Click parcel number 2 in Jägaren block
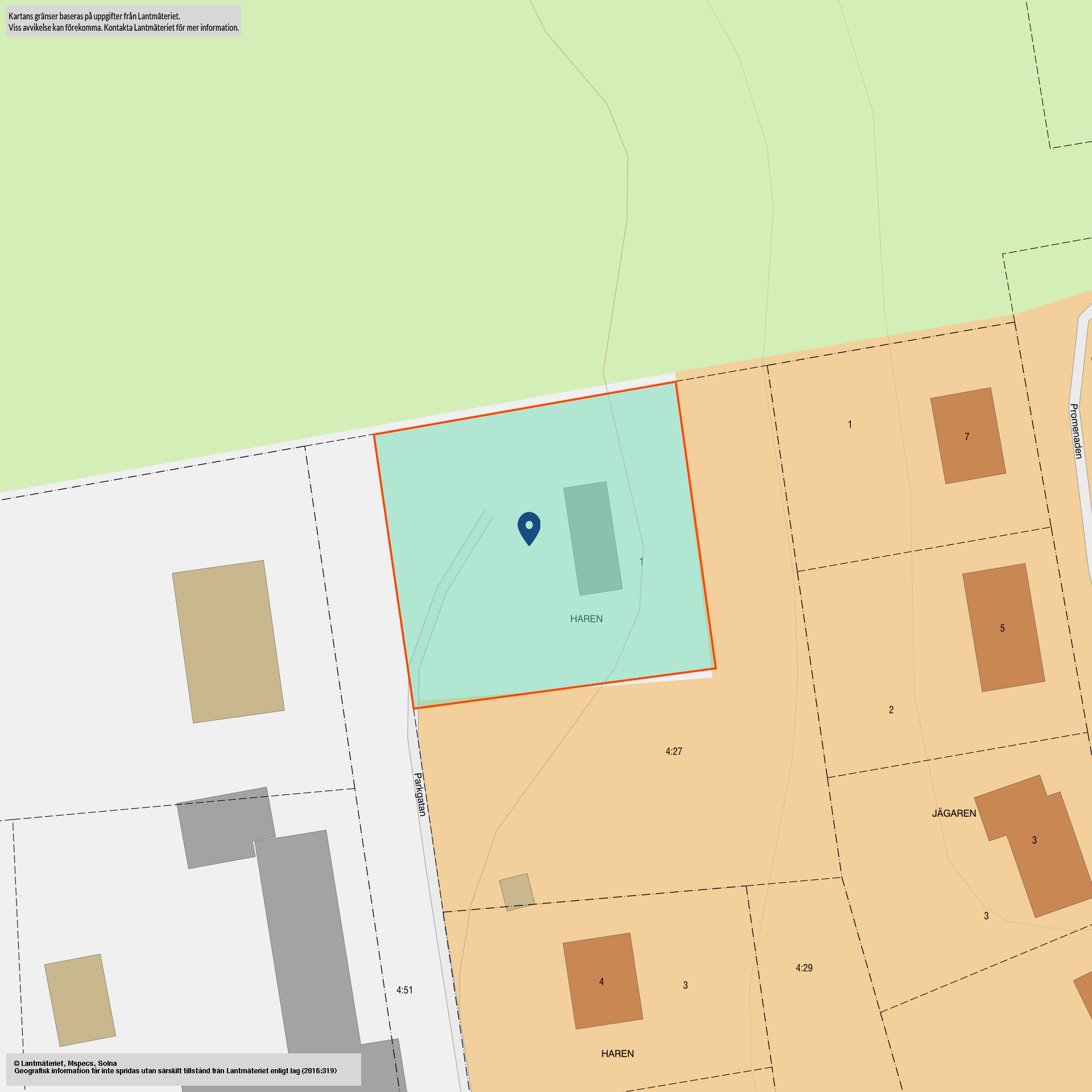This screenshot has width=1092, height=1092. 891,710
